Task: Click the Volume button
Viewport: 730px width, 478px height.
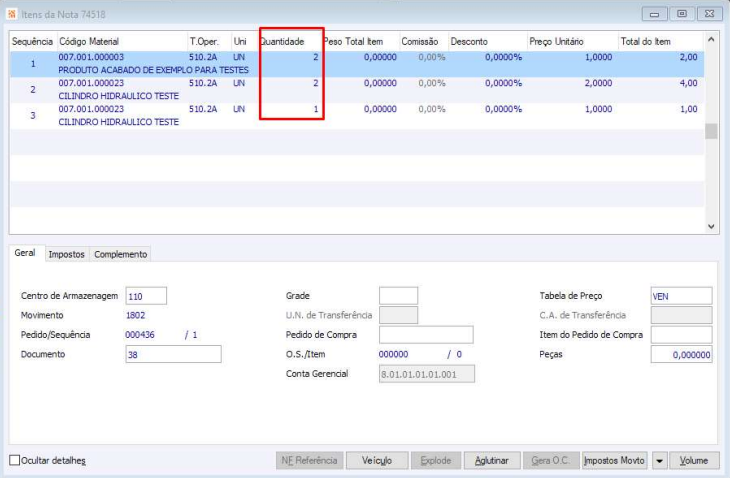Action: [694, 461]
